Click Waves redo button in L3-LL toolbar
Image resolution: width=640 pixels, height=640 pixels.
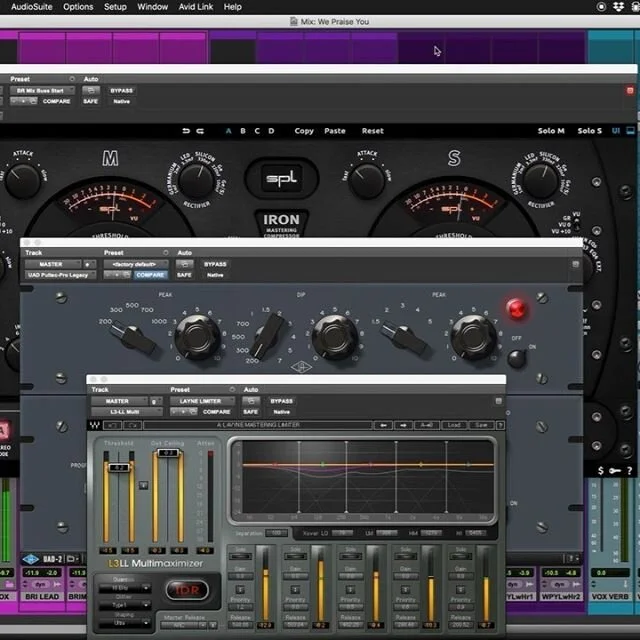pyautogui.click(x=133, y=425)
